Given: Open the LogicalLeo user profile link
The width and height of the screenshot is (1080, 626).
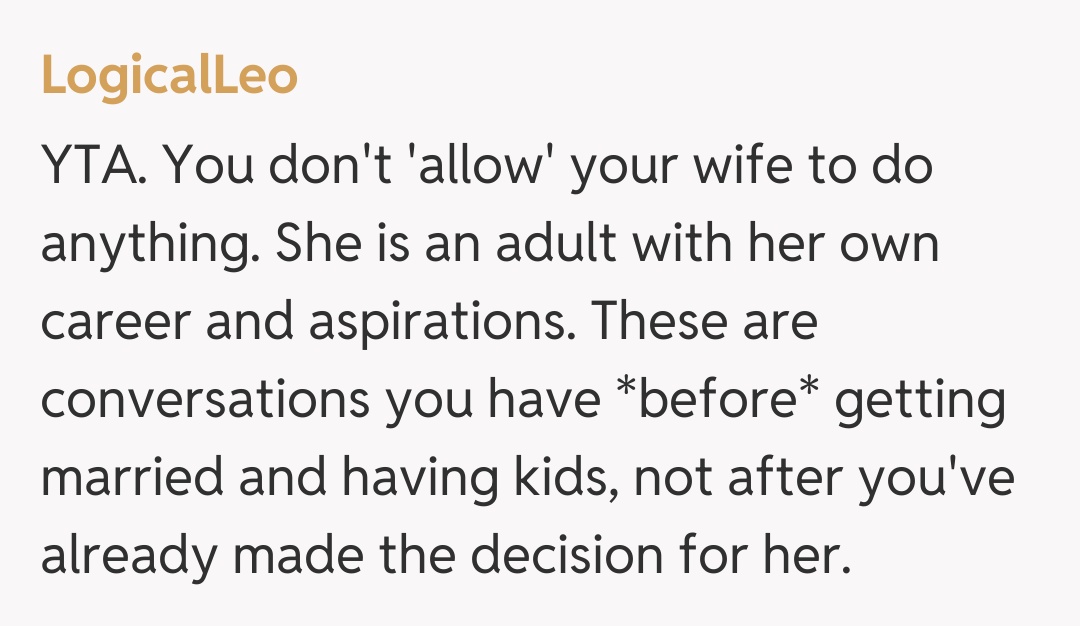Looking at the screenshot, I should click(x=169, y=78).
